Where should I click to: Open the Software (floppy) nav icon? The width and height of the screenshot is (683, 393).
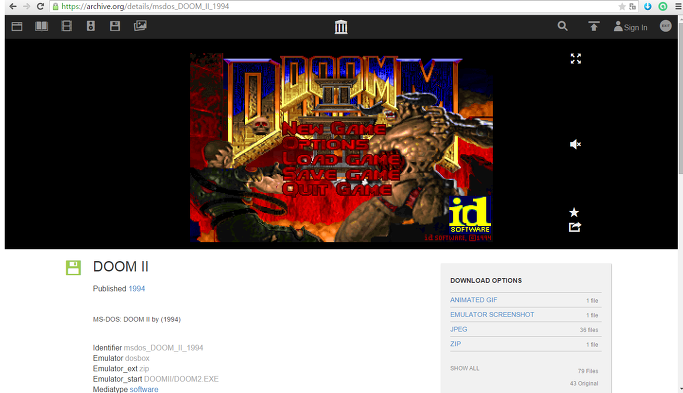(x=115, y=26)
